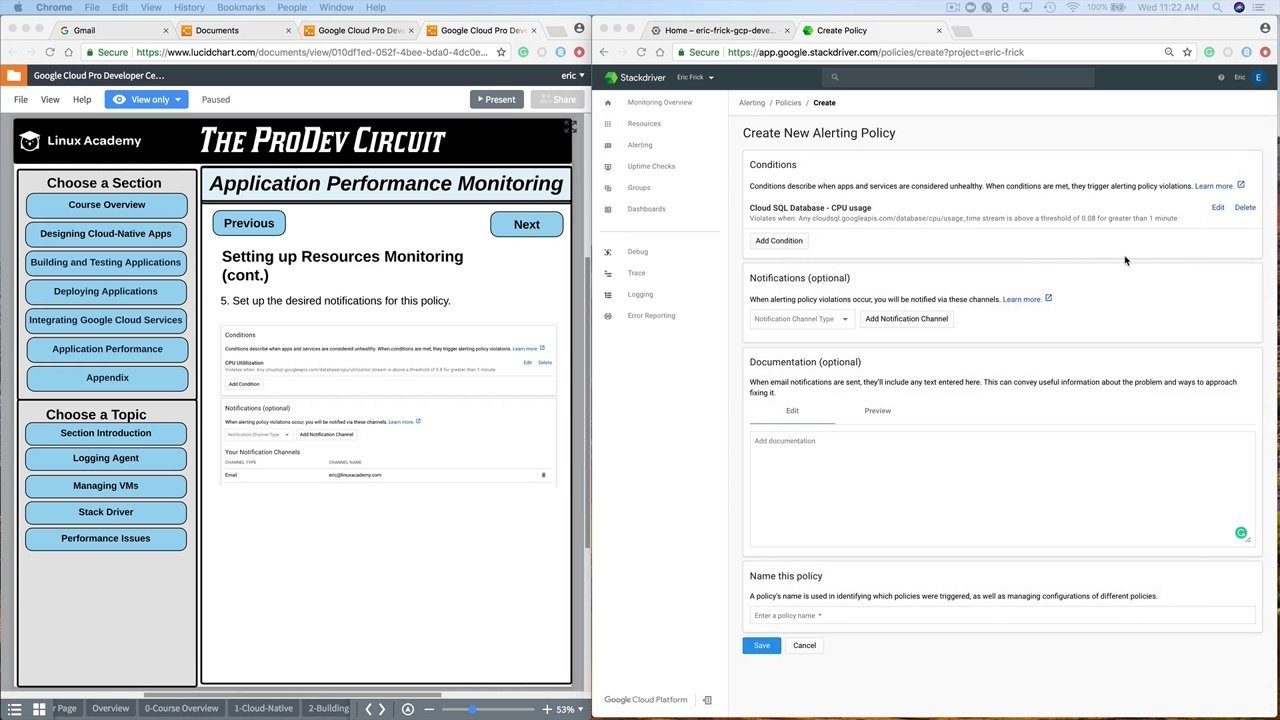Click the Uptime Checks sidebar icon

tap(608, 166)
